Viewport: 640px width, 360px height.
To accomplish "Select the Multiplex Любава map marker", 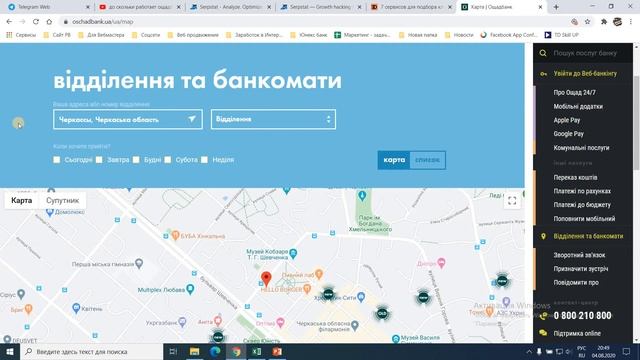I will point(190,289).
